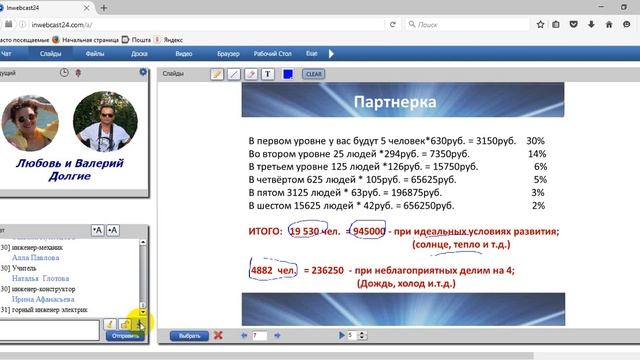The image size is (640, 360).
Task: Go to previous slide with left arrow
Action: (244, 335)
